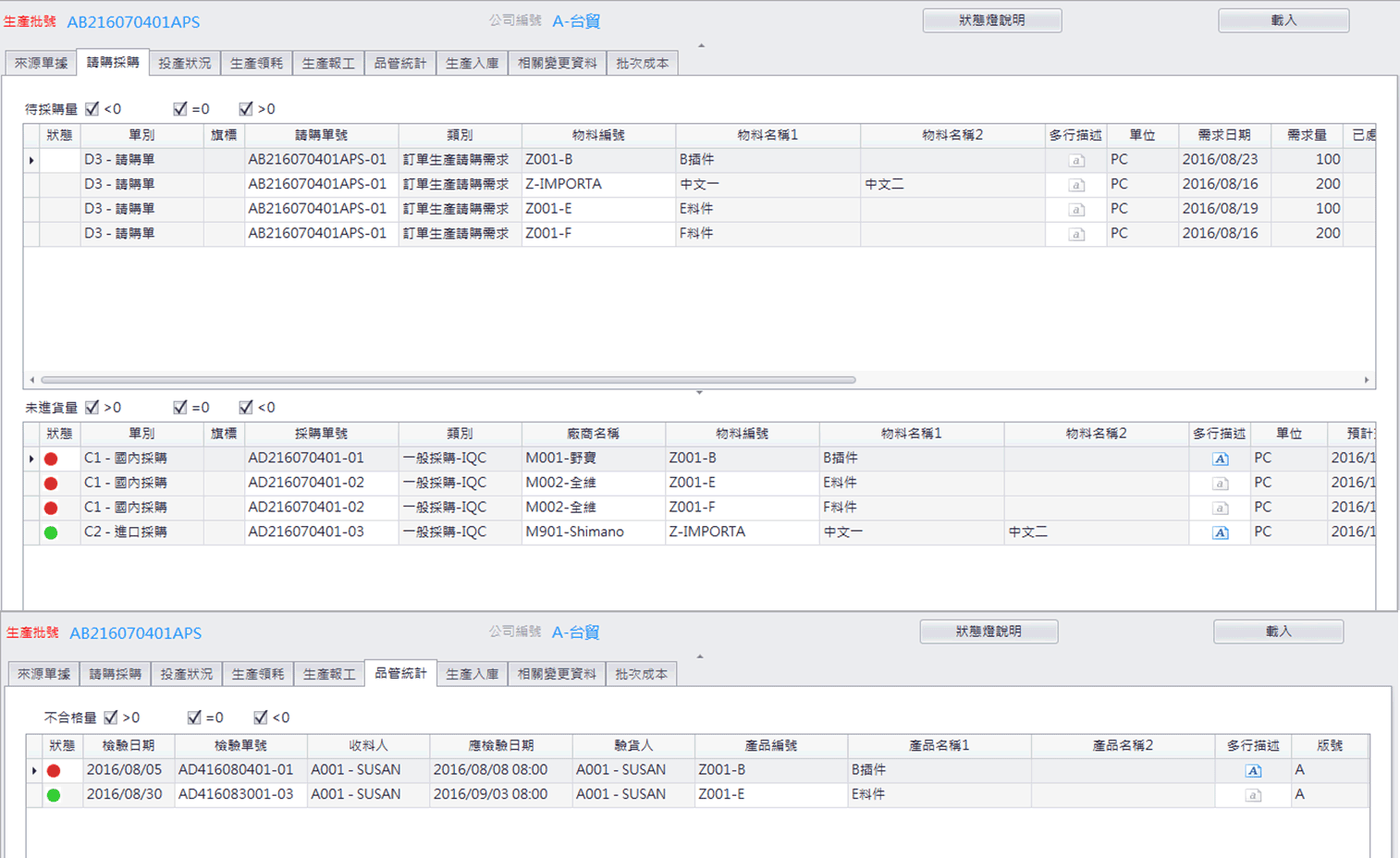Open multi-line description icon in Z001-B requisition row

coord(1076,160)
